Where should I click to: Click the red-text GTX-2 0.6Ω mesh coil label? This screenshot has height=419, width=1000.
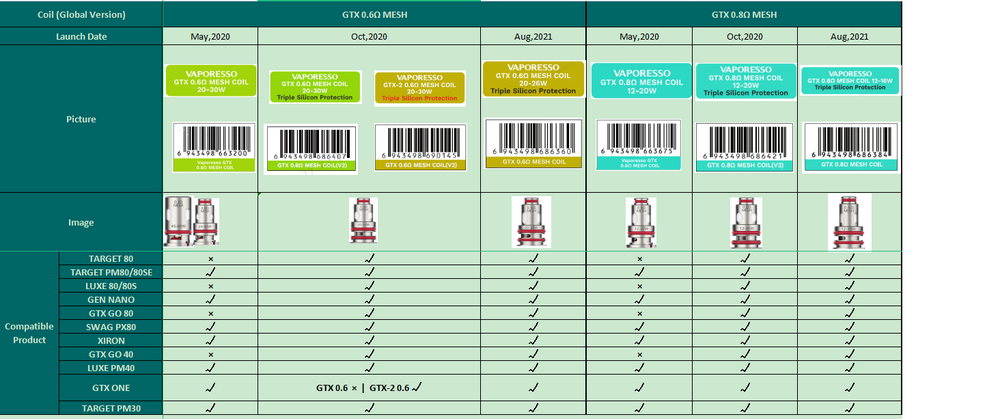[x=418, y=87]
